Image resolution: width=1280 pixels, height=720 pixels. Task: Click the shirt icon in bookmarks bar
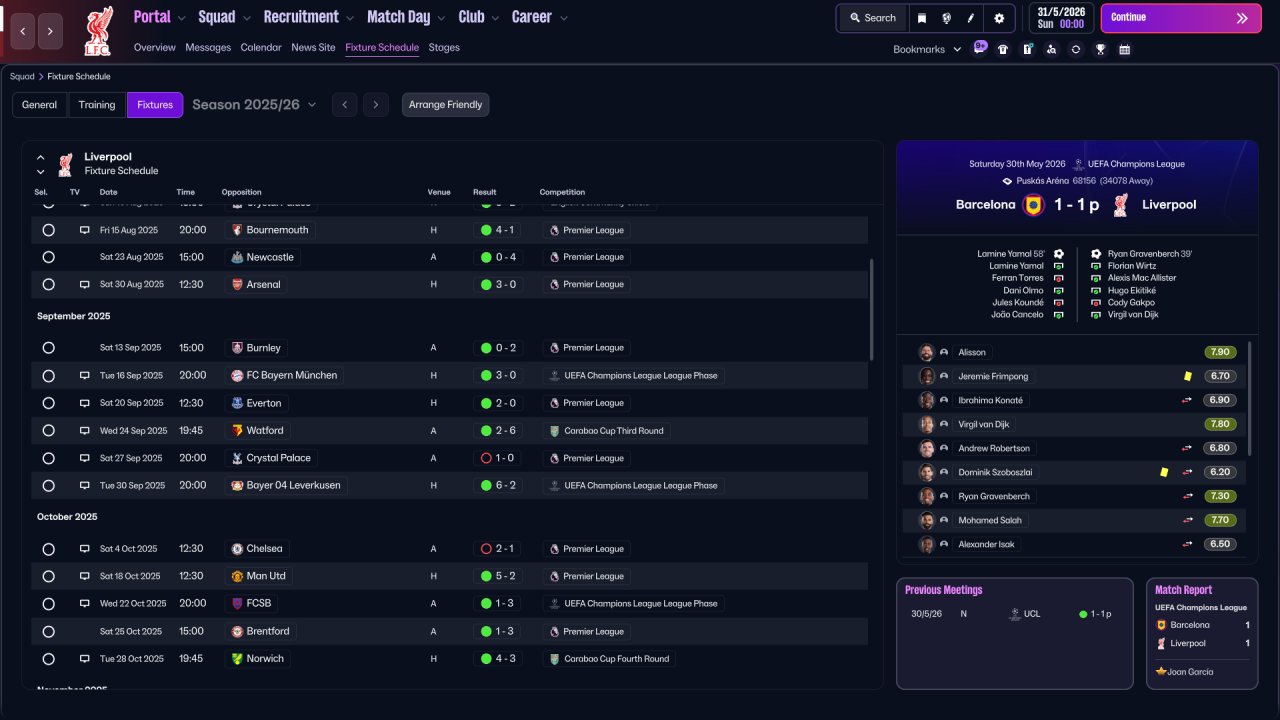click(x=1003, y=49)
